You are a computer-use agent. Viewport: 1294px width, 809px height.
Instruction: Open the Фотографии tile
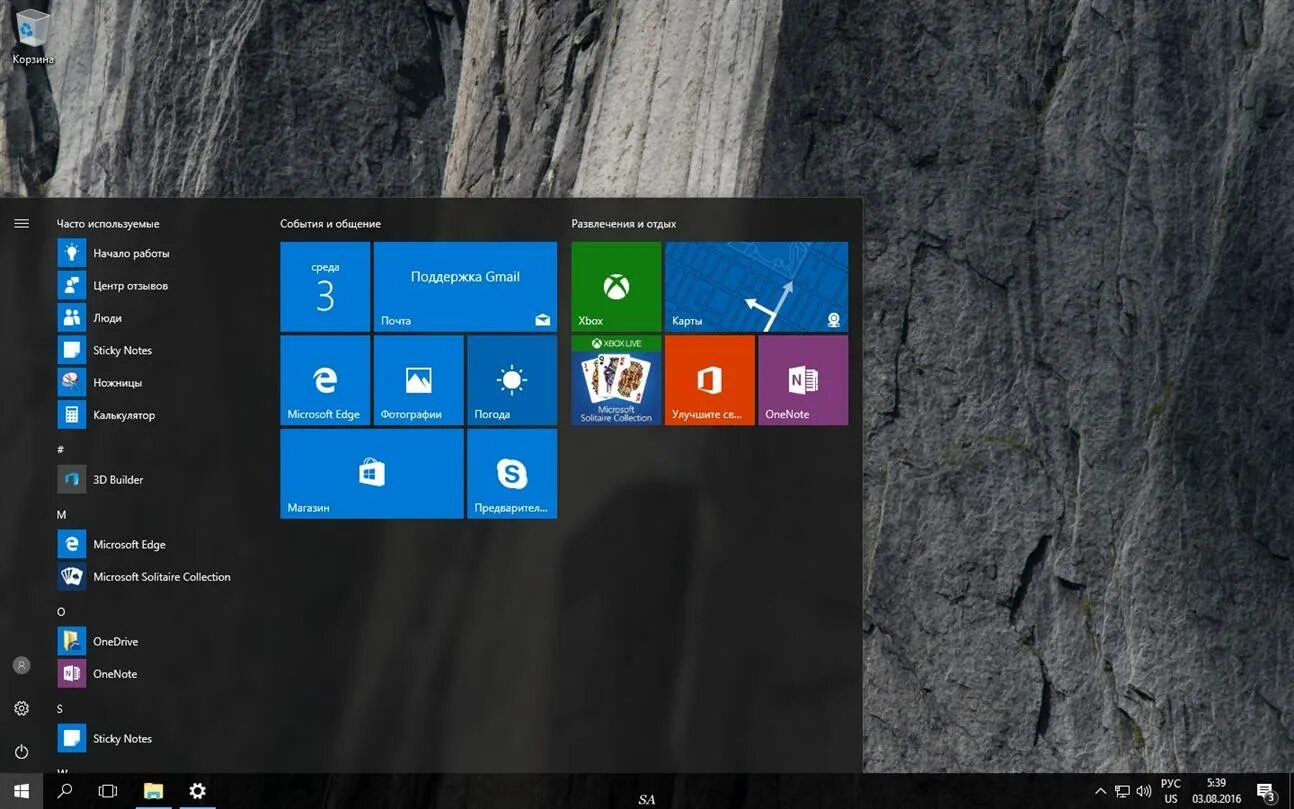[418, 380]
